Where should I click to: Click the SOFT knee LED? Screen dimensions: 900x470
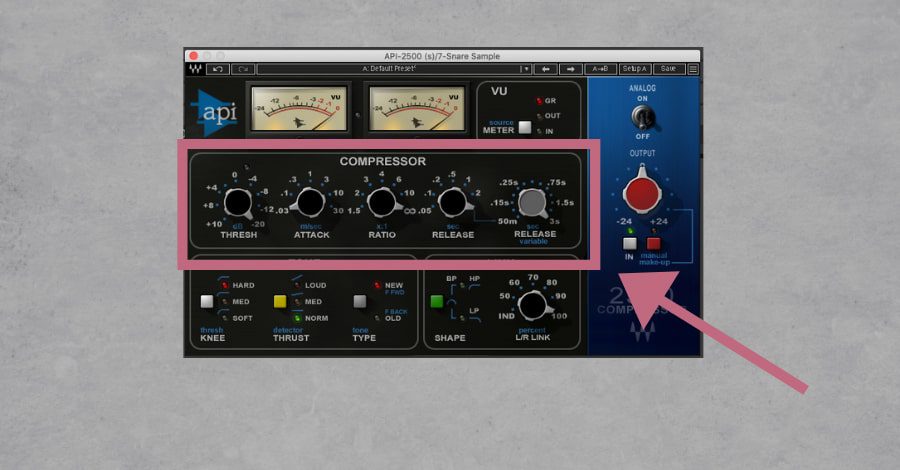coord(225,318)
